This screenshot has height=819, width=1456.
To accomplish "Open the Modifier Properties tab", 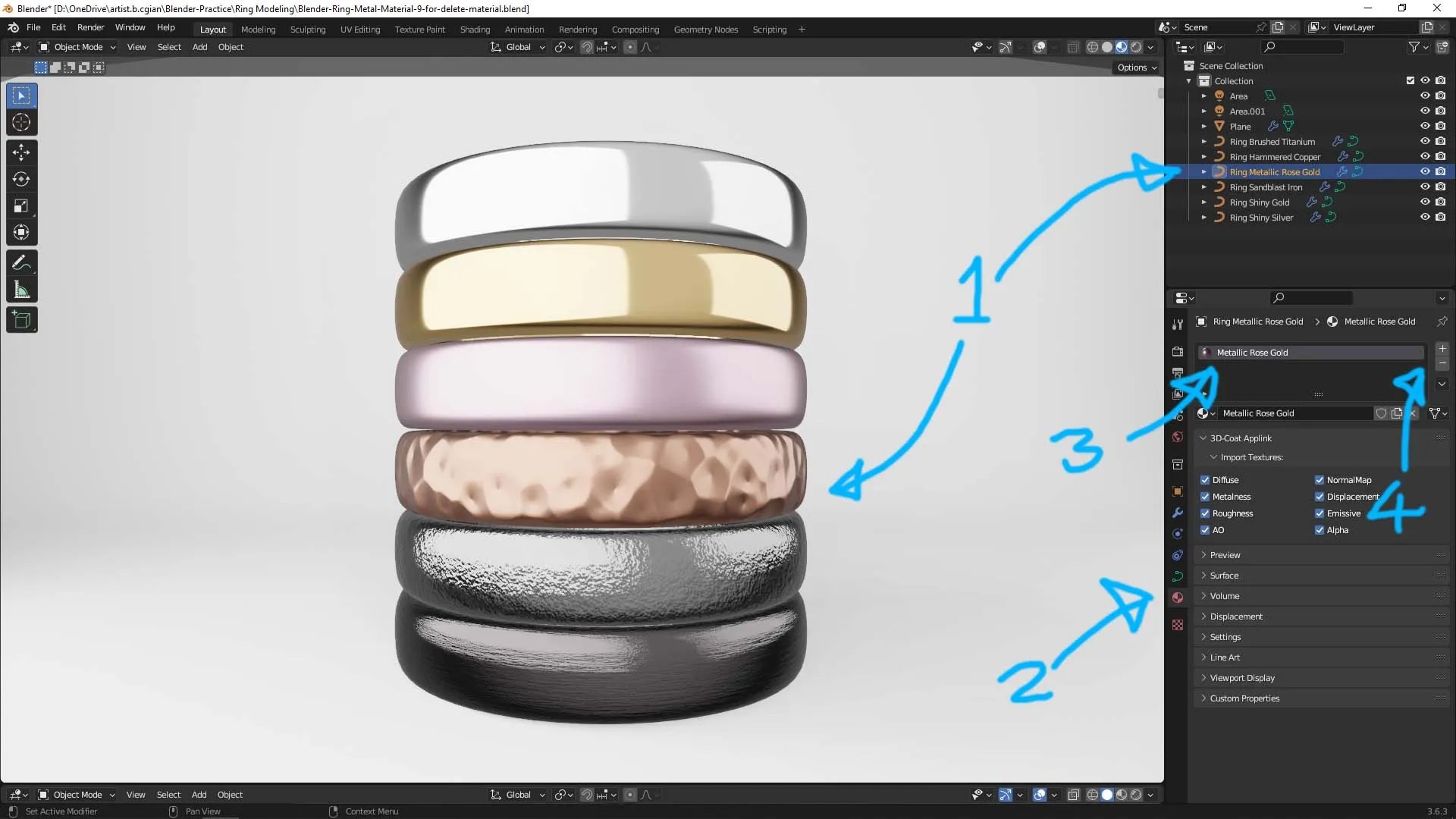I will [1177, 513].
